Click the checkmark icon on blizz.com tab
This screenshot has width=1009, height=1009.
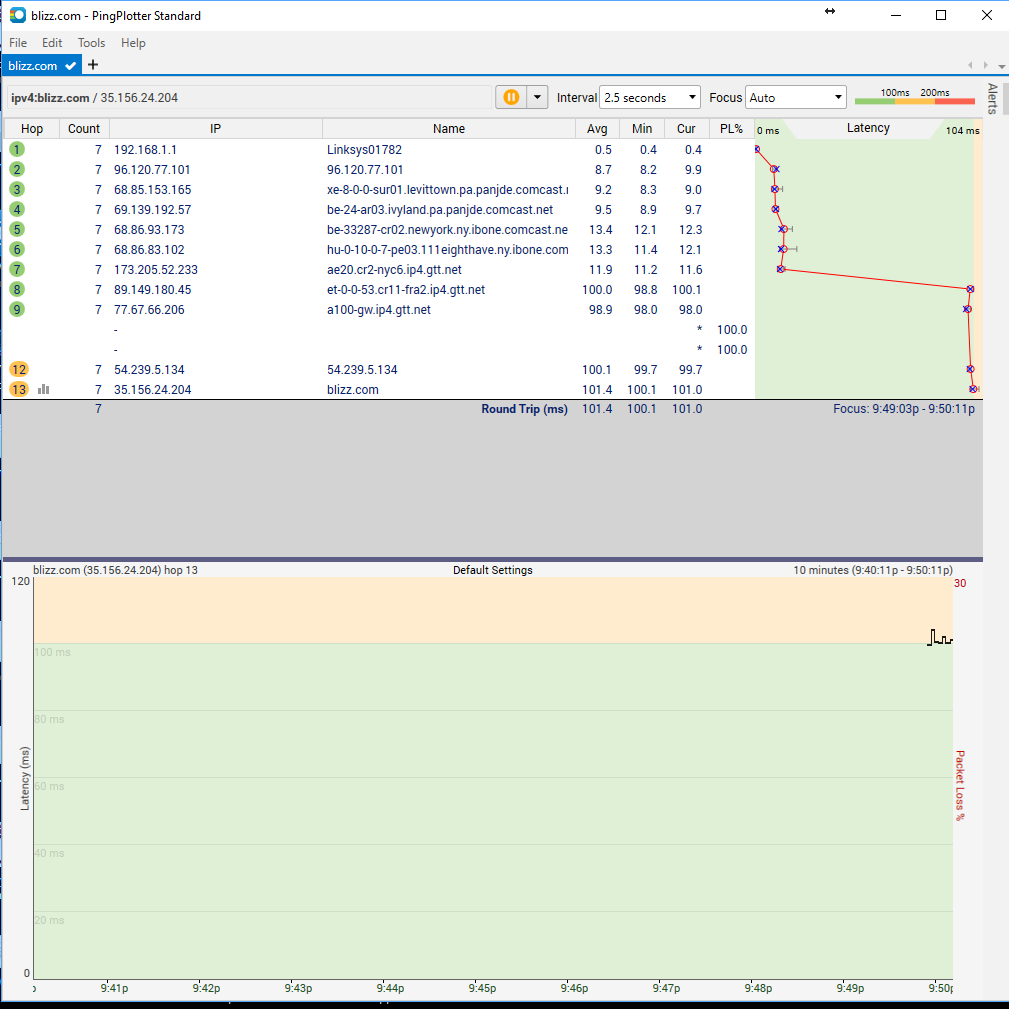point(70,66)
